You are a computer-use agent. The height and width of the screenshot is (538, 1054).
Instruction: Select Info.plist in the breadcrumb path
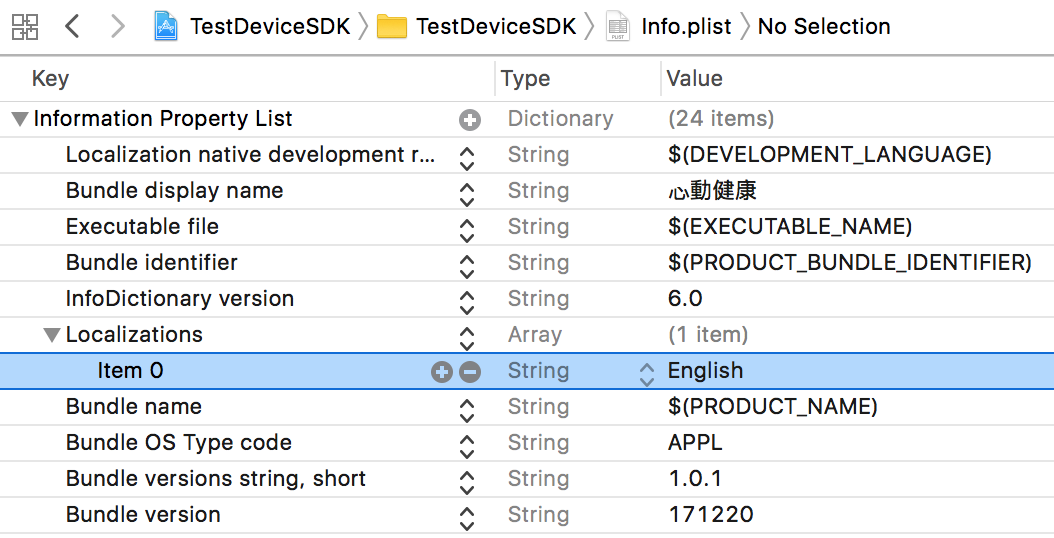point(685,27)
